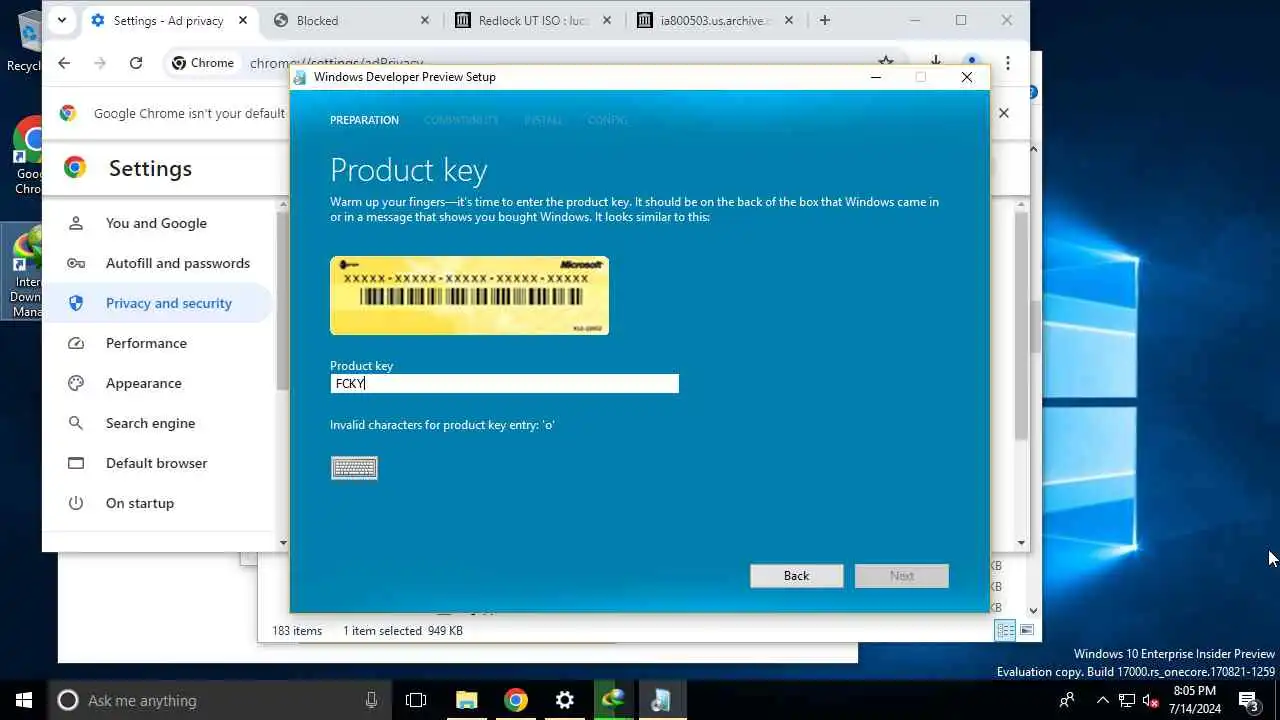
Task: Open a new Chrome tab
Action: coord(824,20)
